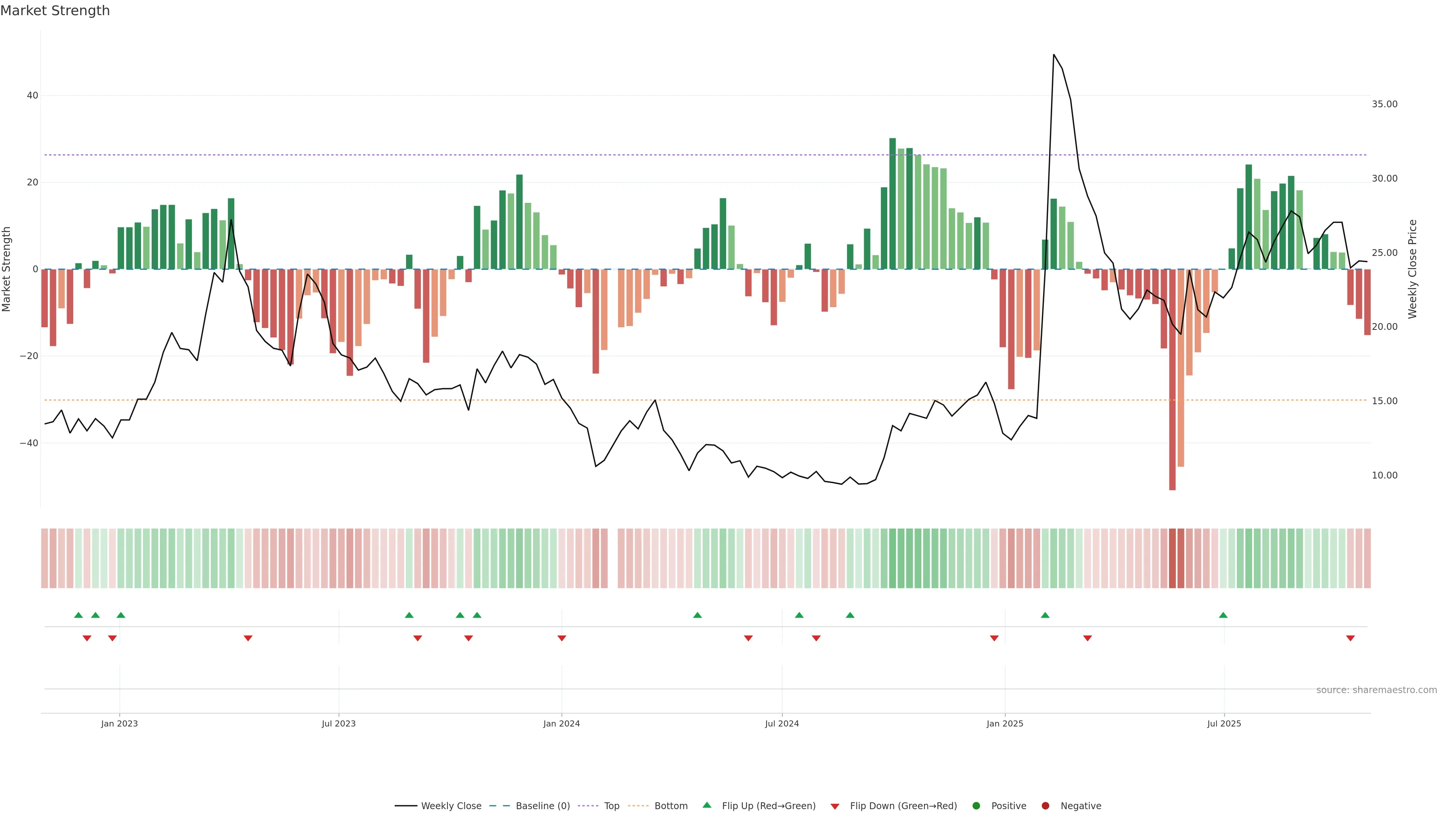
Task: Click the Flip Up green triangle legend icon
Action: tap(706, 805)
